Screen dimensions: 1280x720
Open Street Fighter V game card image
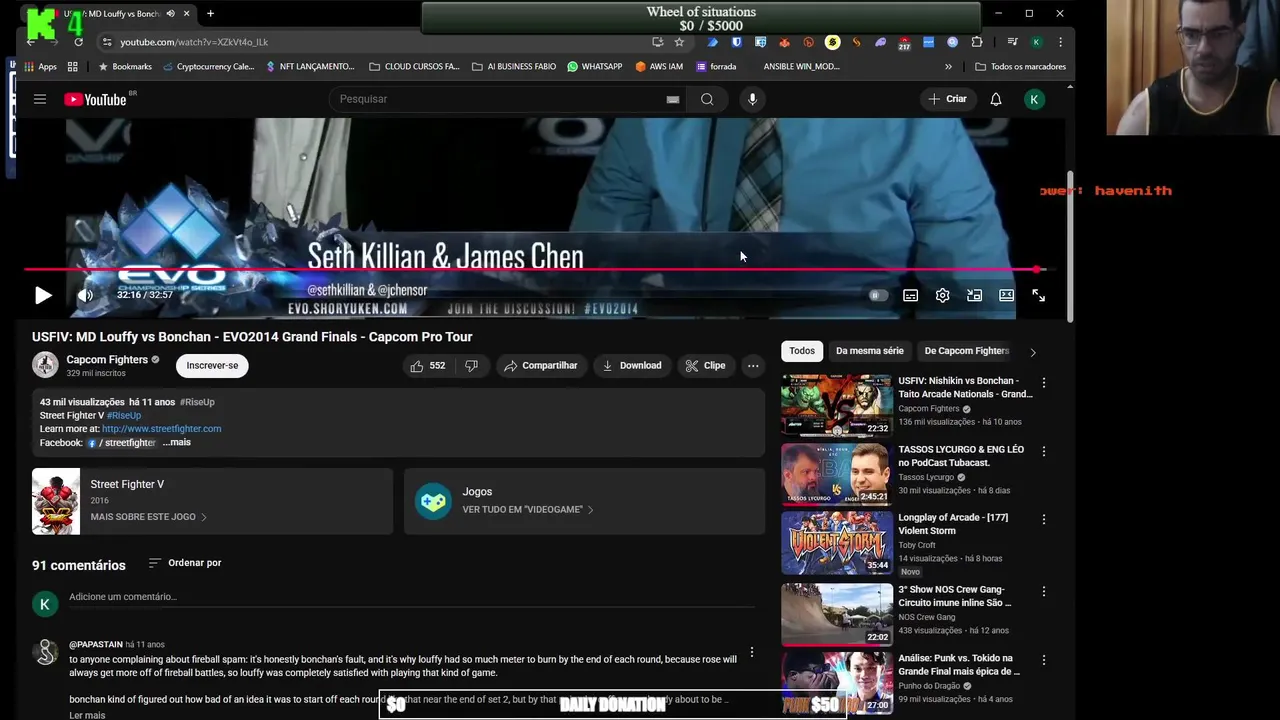point(56,501)
